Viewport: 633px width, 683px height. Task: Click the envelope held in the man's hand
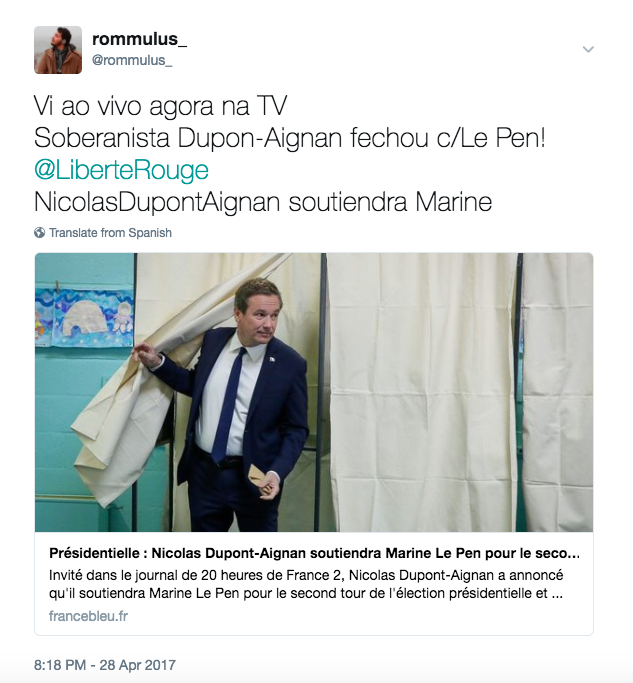[x=260, y=478]
